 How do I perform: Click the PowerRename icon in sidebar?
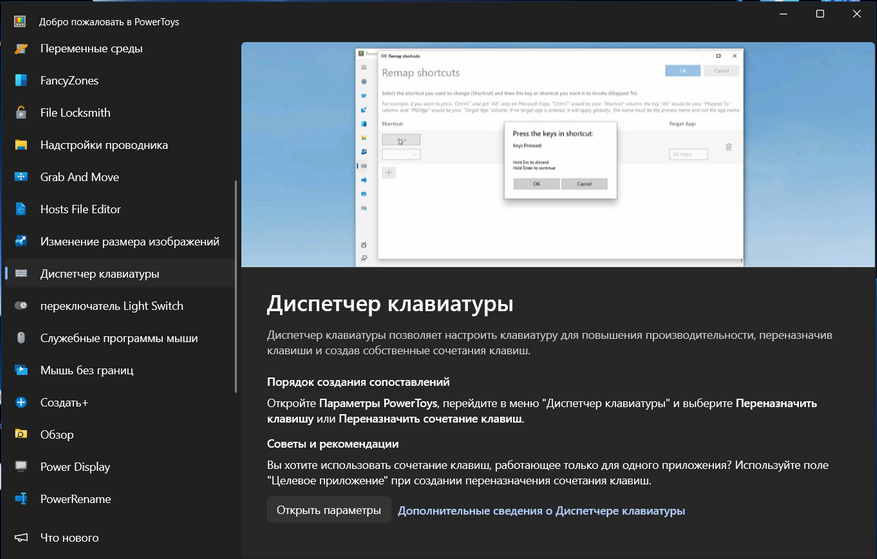coord(21,499)
